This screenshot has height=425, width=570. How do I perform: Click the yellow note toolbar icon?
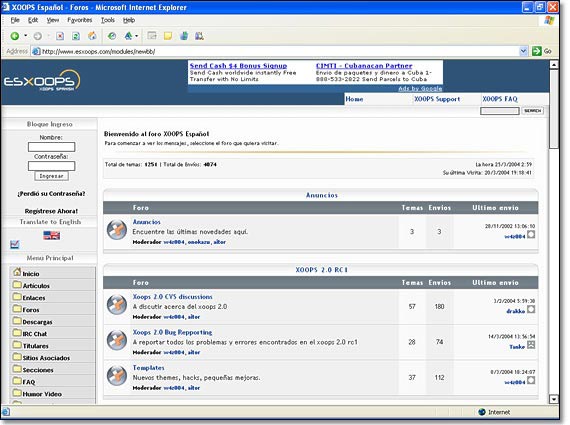[168, 36]
